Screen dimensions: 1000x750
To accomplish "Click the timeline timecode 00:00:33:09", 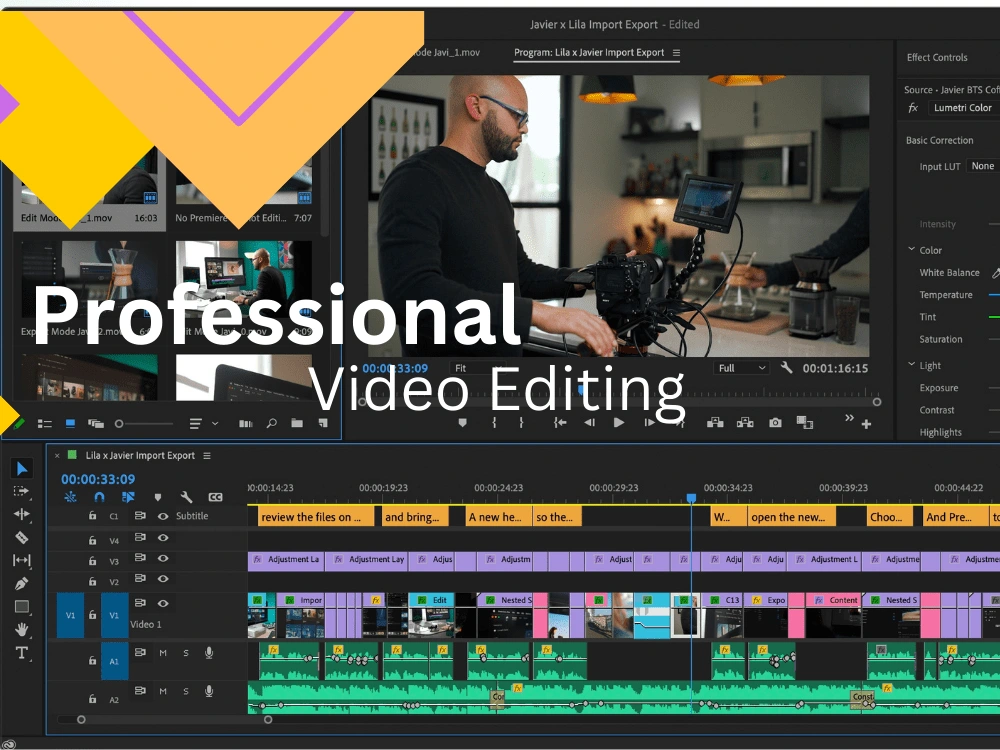I will [98, 480].
